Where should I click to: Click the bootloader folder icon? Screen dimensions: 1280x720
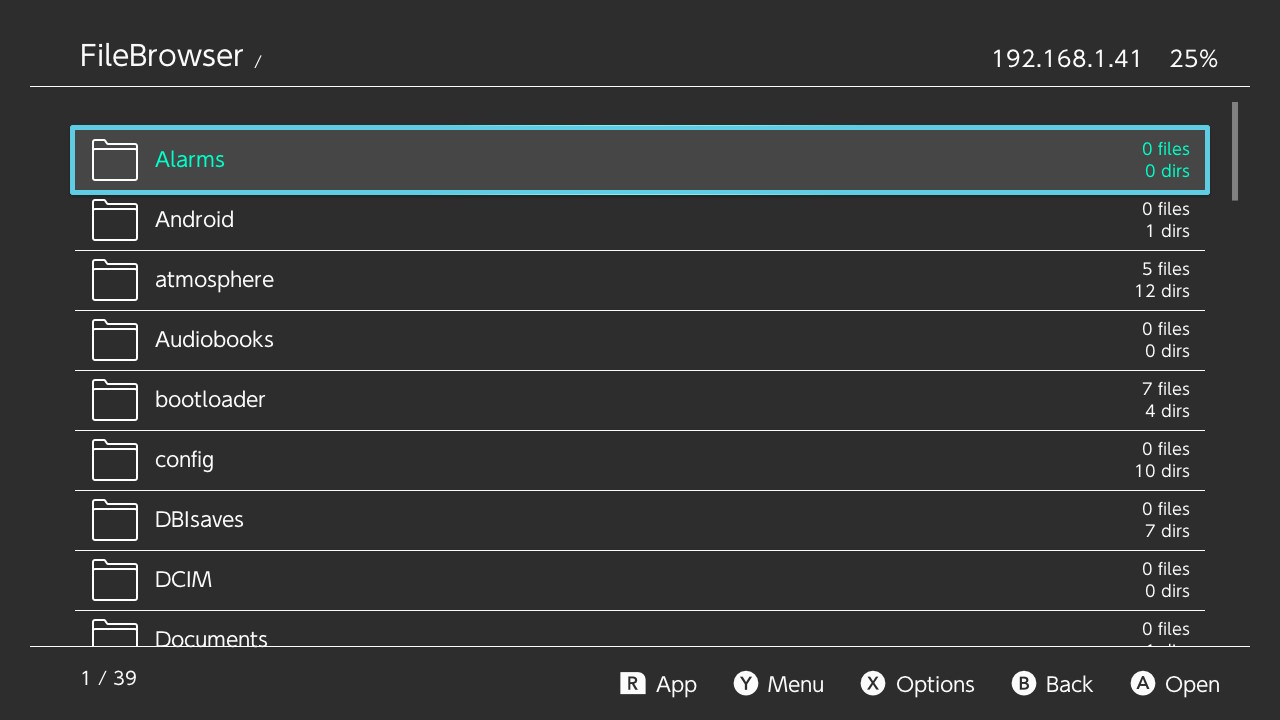(x=114, y=400)
